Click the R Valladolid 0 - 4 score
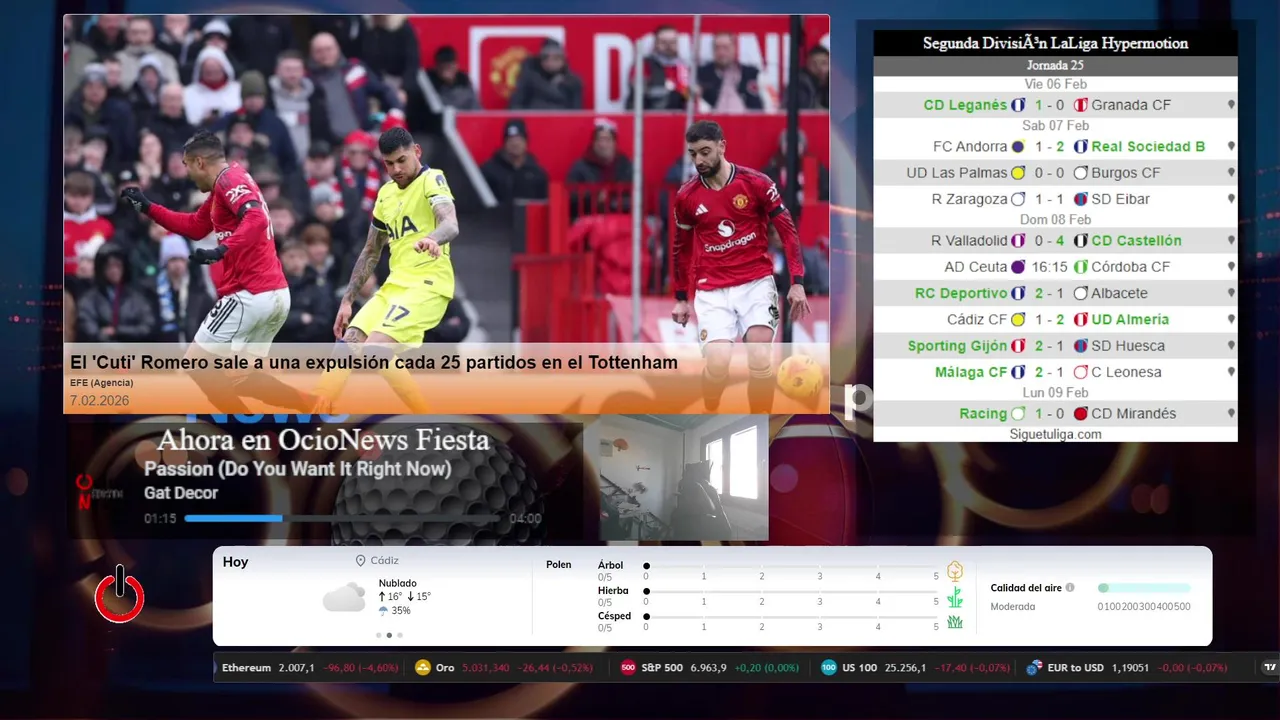This screenshot has height=720, width=1280. [1050, 240]
